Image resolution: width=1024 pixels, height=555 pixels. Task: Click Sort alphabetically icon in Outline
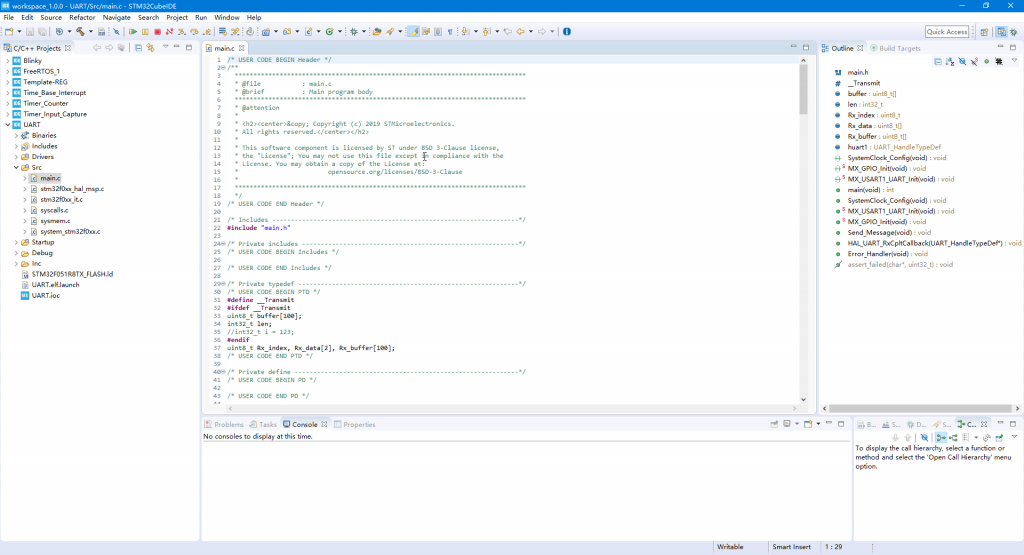950,61
